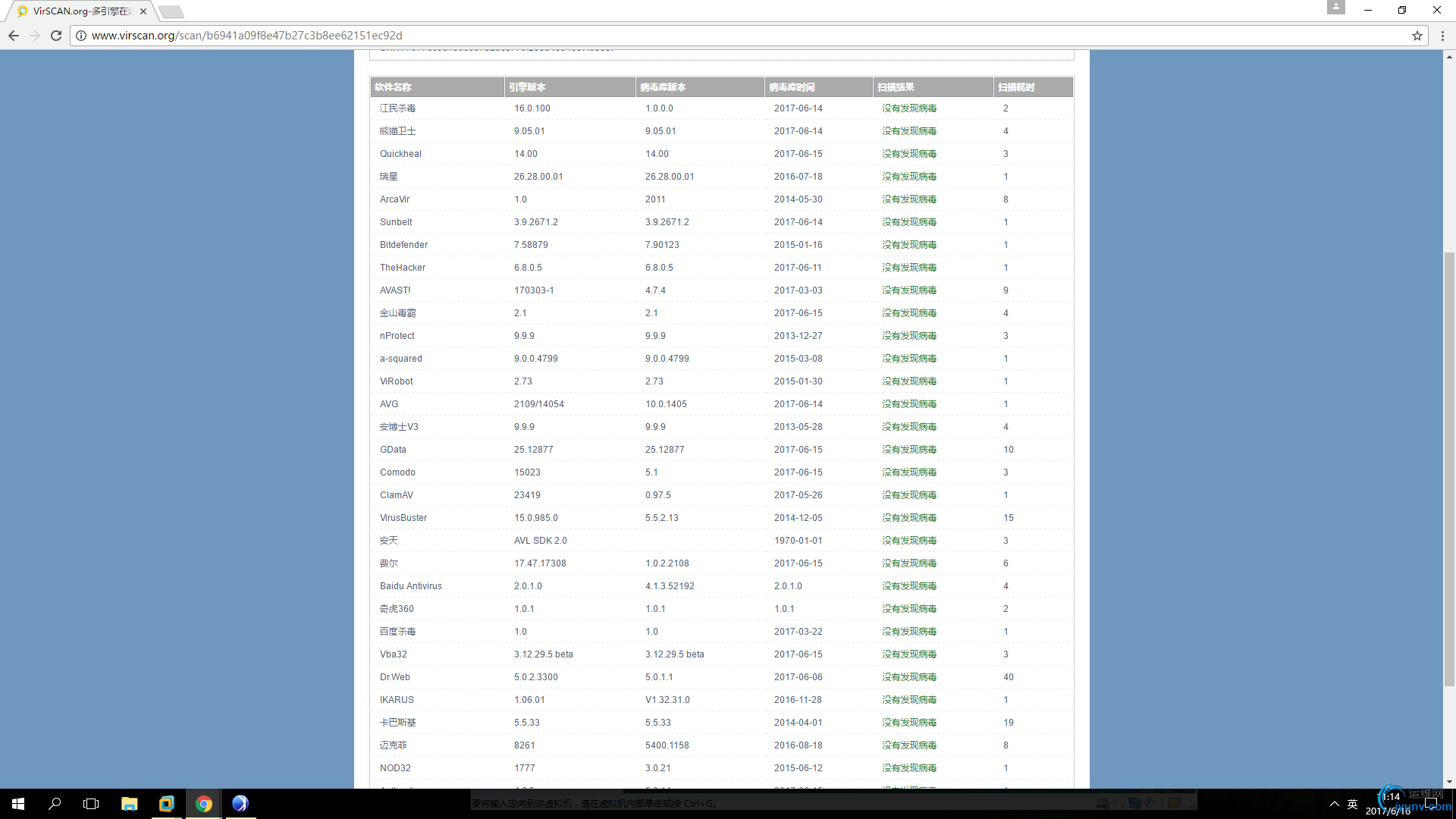The image size is (1456, 819).
Task: Click the browser forward arrow
Action: pyautogui.click(x=35, y=36)
